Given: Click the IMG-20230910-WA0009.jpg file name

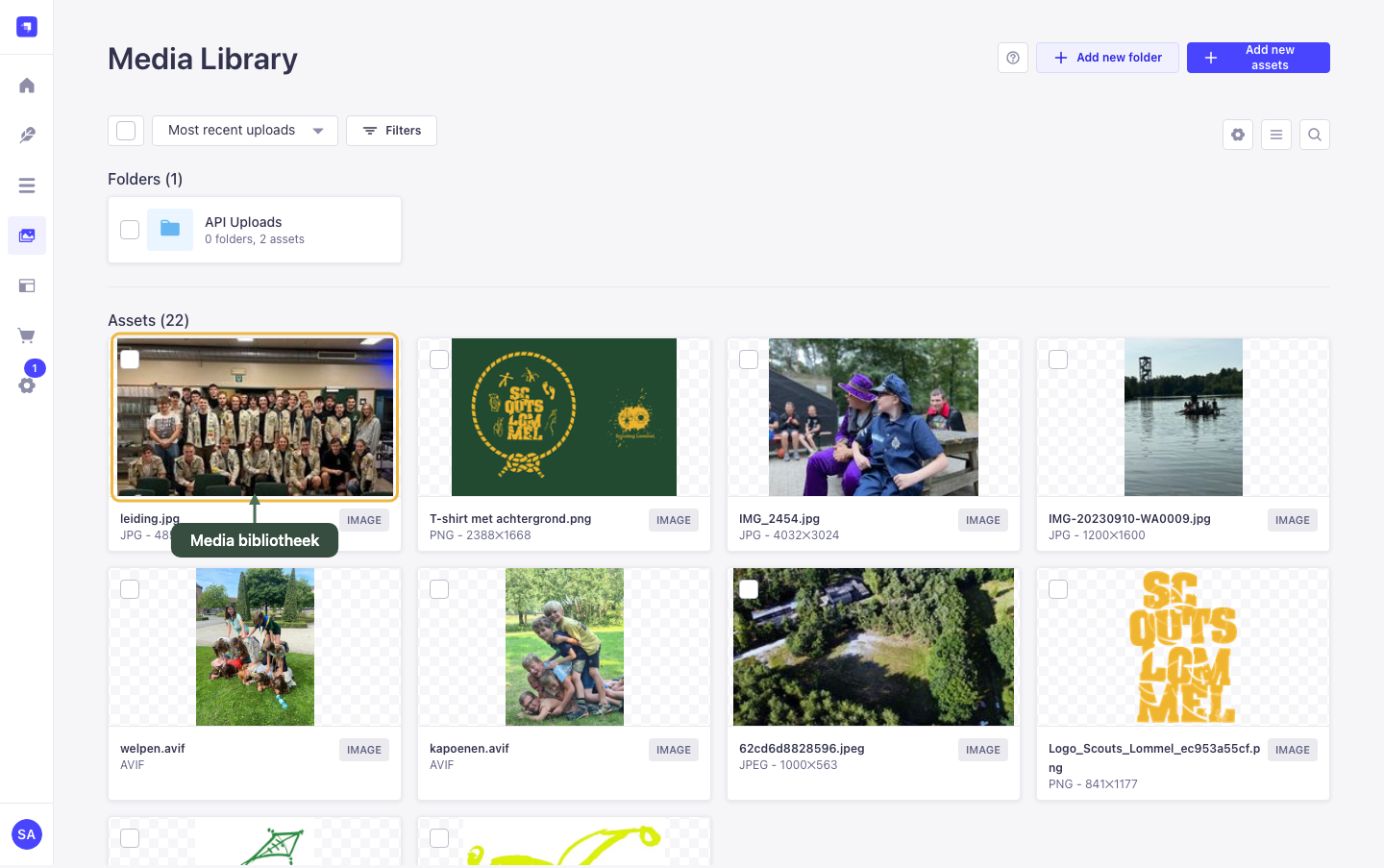Looking at the screenshot, I should pos(1129,519).
